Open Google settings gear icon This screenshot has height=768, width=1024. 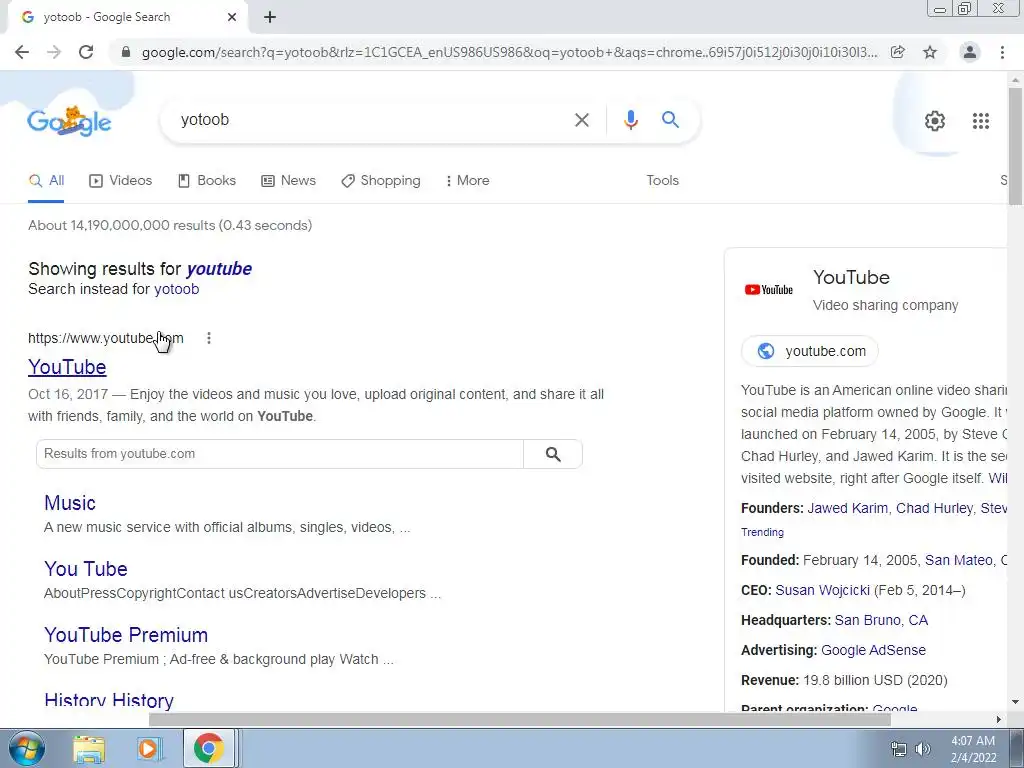(935, 121)
